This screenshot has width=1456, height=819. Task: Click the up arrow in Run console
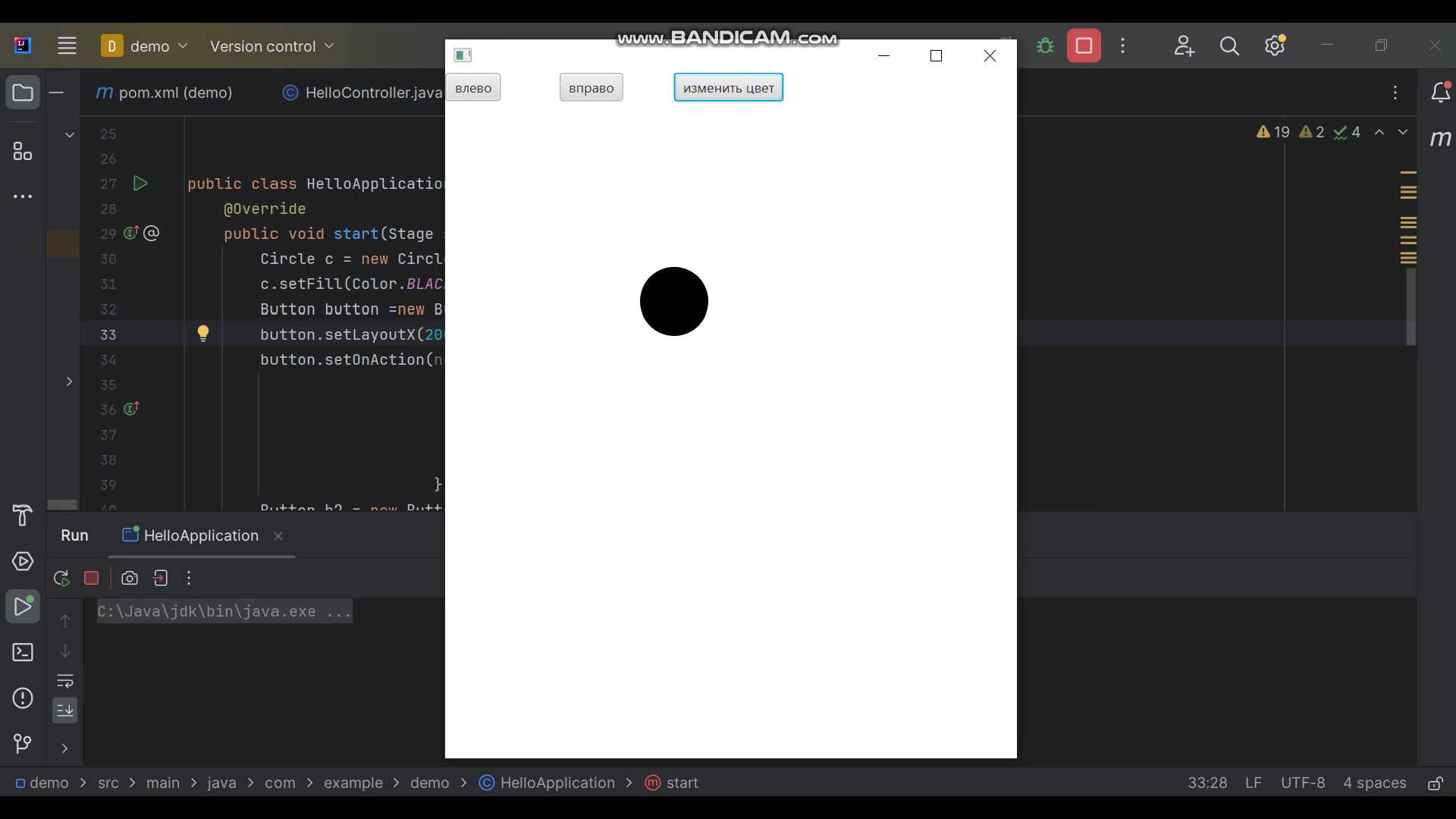pyautogui.click(x=65, y=621)
